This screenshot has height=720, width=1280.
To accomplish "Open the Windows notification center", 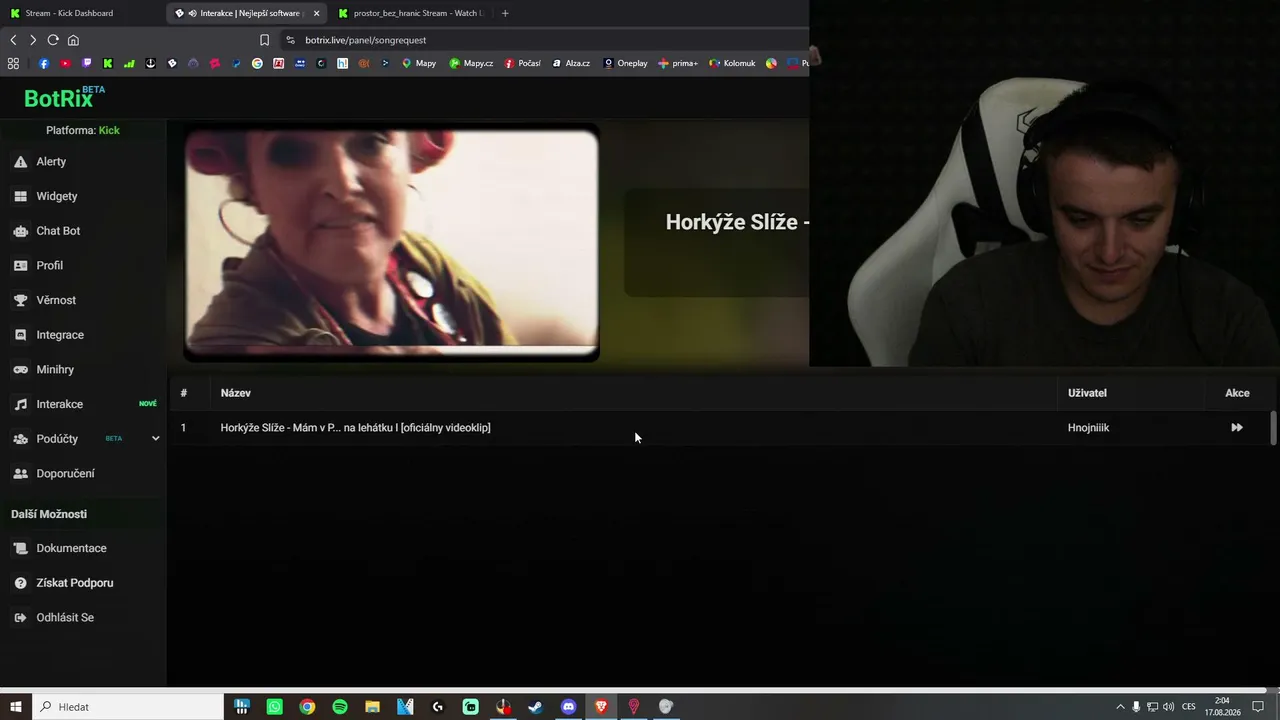I will (x=1258, y=707).
